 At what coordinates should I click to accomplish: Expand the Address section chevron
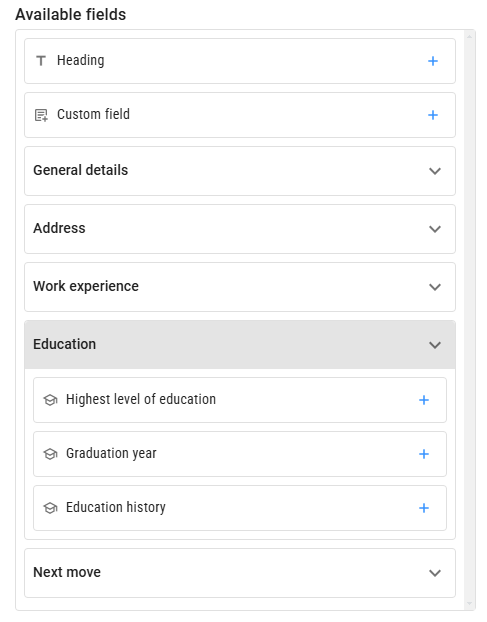(x=435, y=229)
